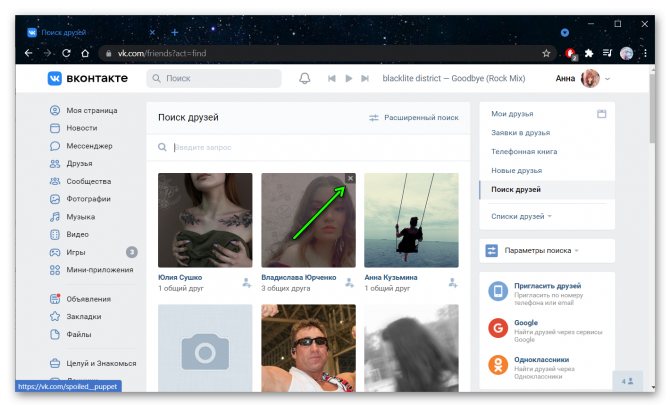Open Расширенный поиск filters
Viewport: 670px width, 407px height.
[414, 118]
